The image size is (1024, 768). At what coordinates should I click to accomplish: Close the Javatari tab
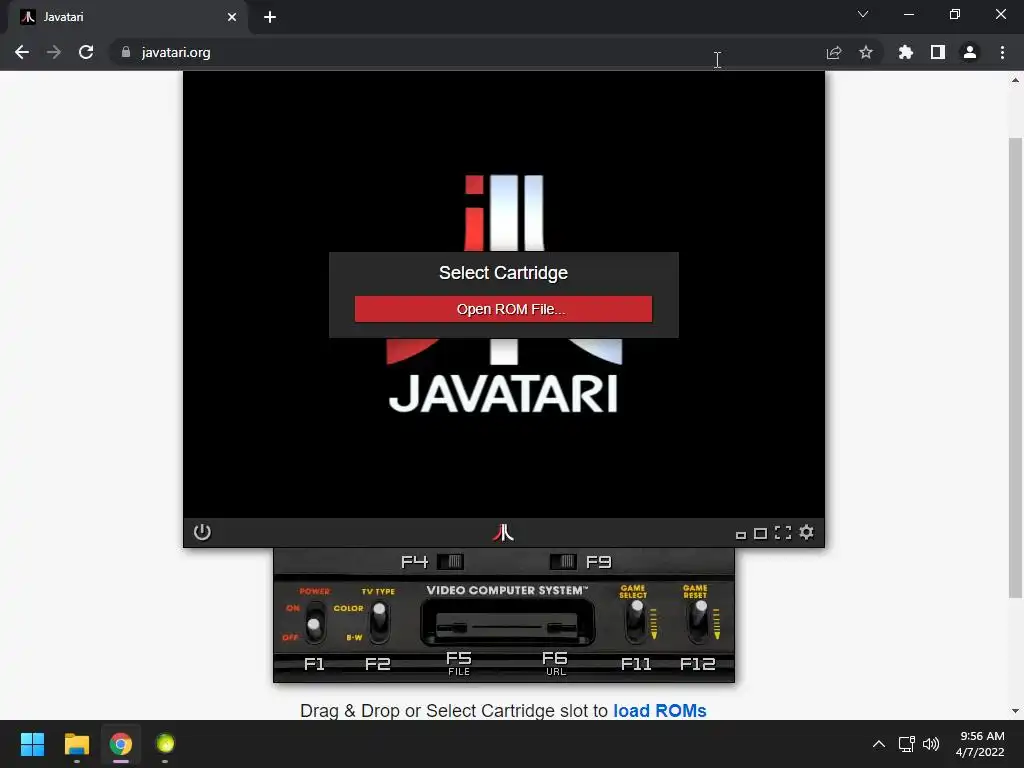click(x=232, y=17)
